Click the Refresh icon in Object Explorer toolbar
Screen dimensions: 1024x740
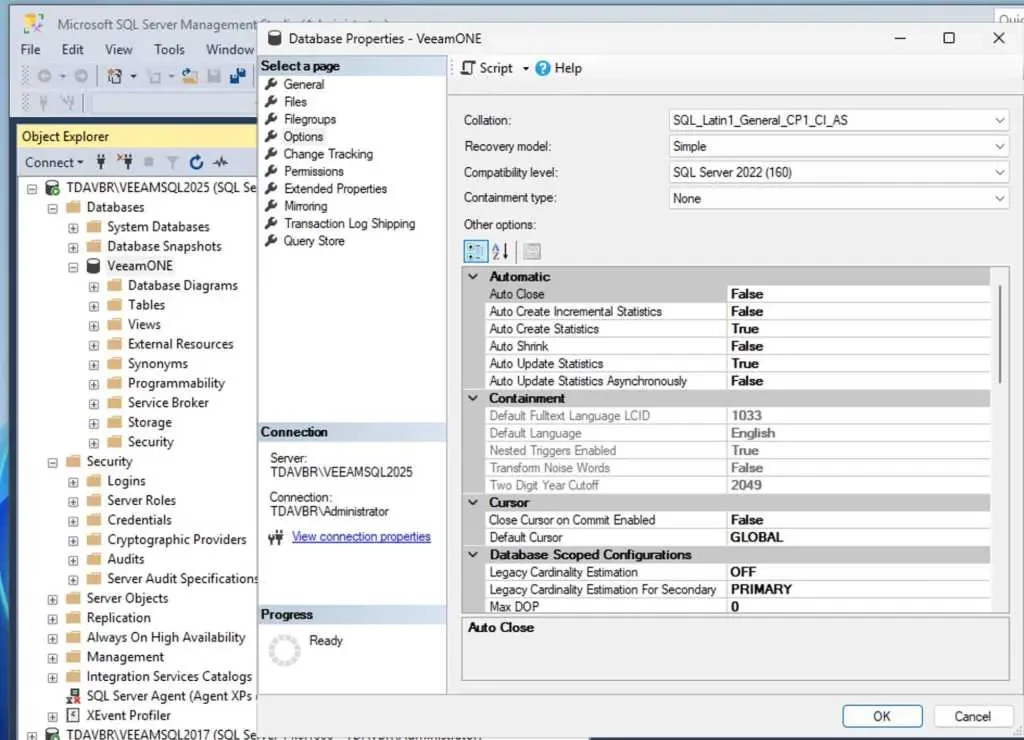click(x=196, y=162)
